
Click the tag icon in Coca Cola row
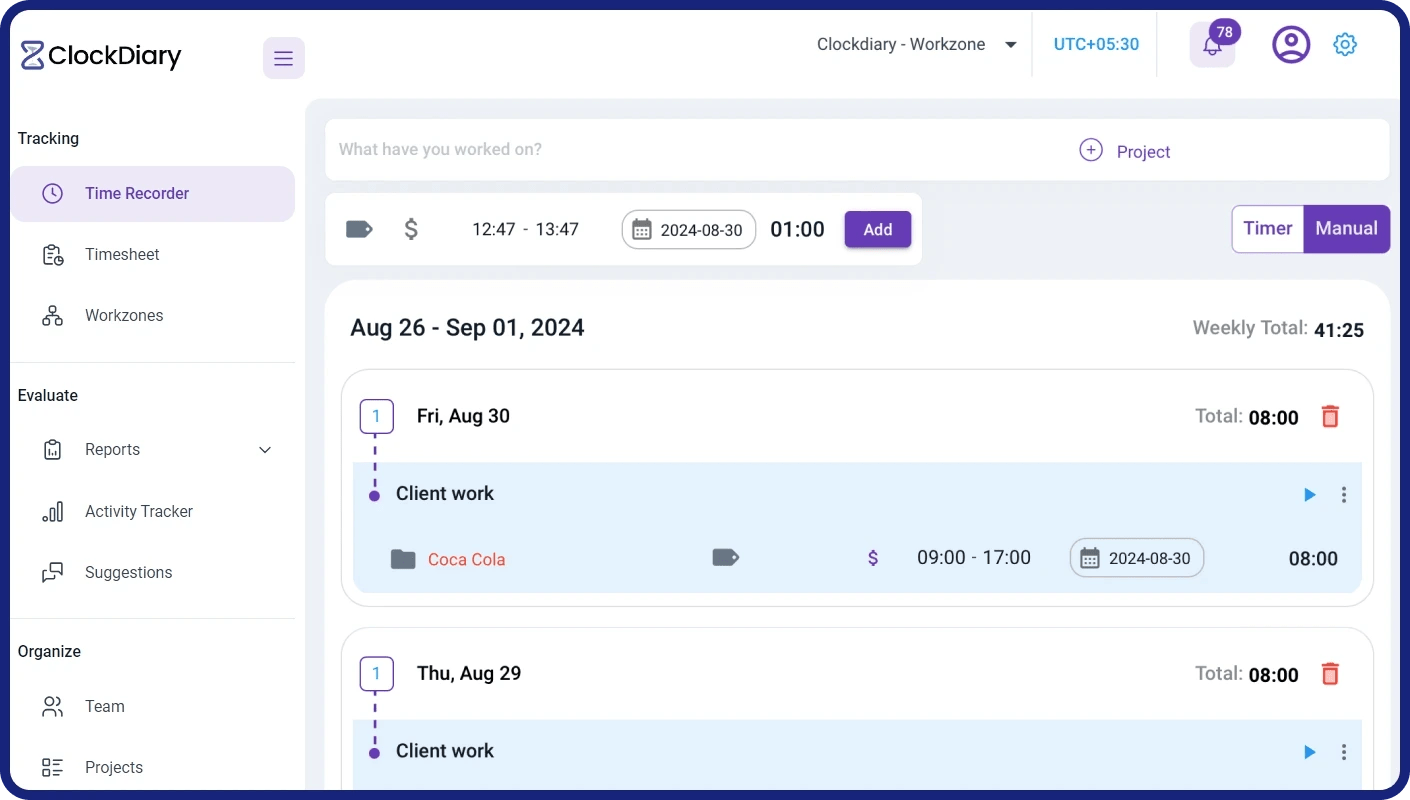pyautogui.click(x=725, y=557)
